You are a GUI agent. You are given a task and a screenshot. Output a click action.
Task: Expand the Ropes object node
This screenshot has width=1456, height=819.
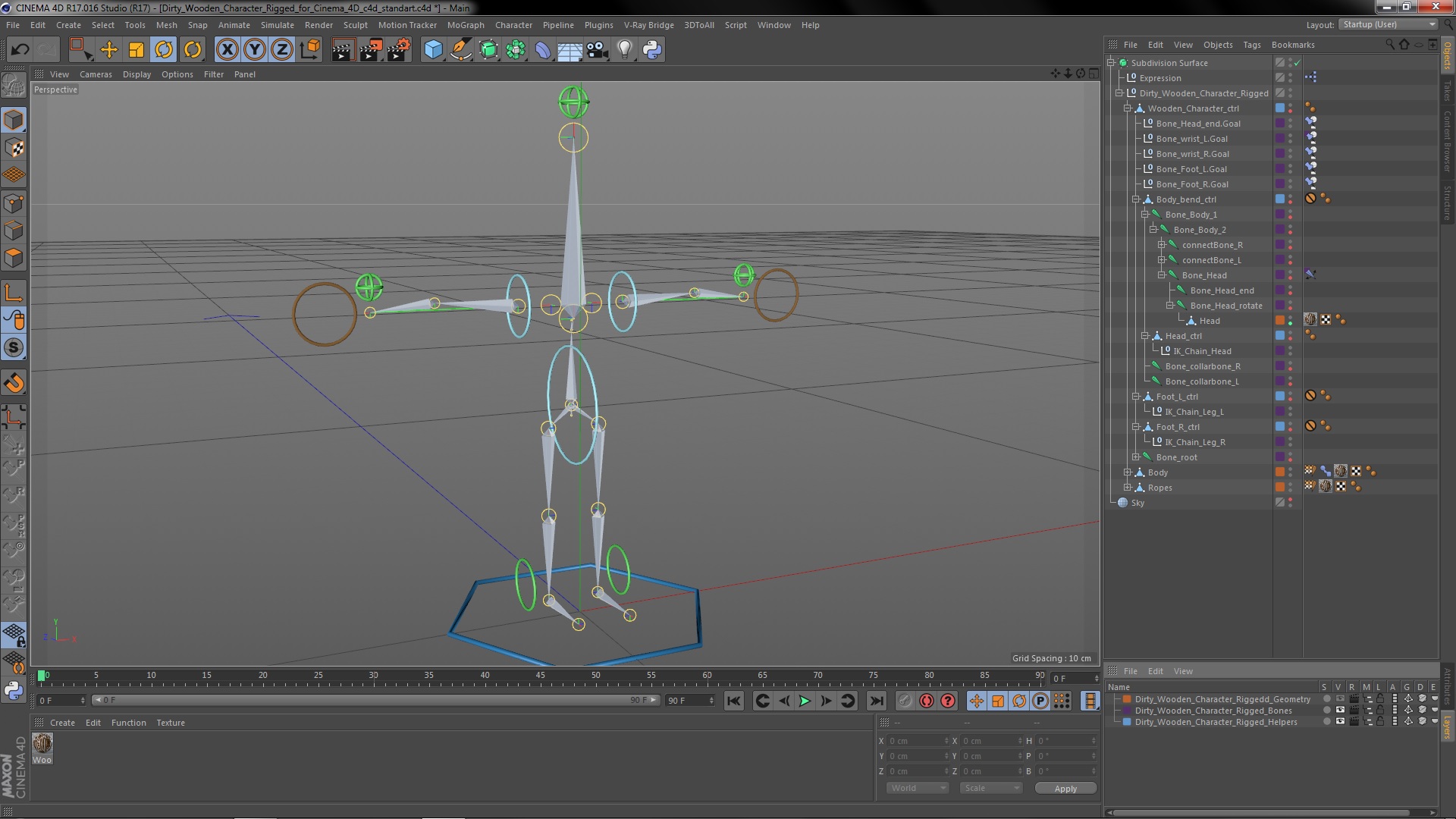[1128, 488]
